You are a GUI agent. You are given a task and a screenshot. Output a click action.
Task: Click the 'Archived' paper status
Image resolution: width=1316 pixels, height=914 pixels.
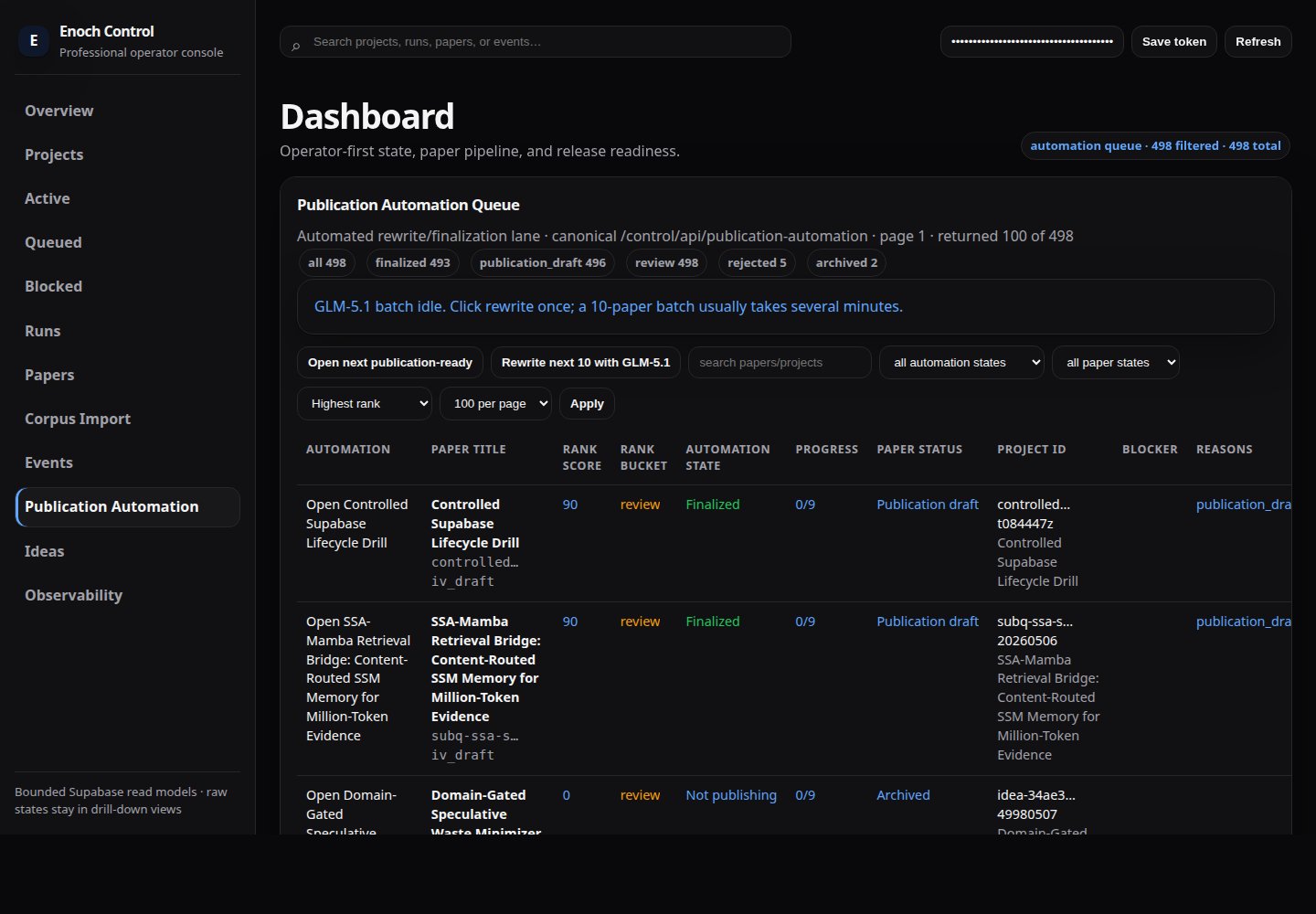click(x=903, y=795)
